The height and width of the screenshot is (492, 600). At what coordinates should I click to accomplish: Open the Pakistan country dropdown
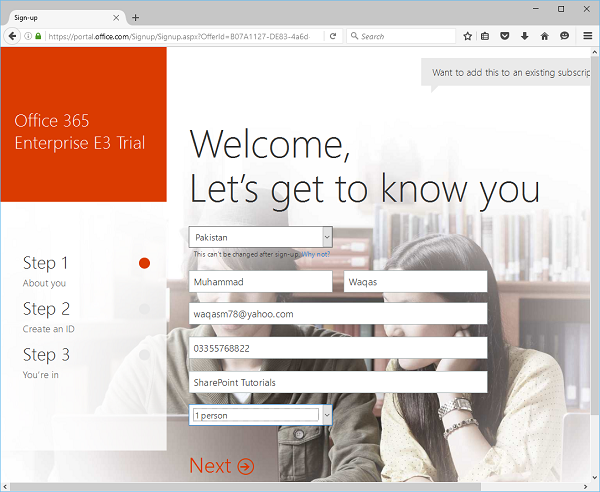pos(261,237)
